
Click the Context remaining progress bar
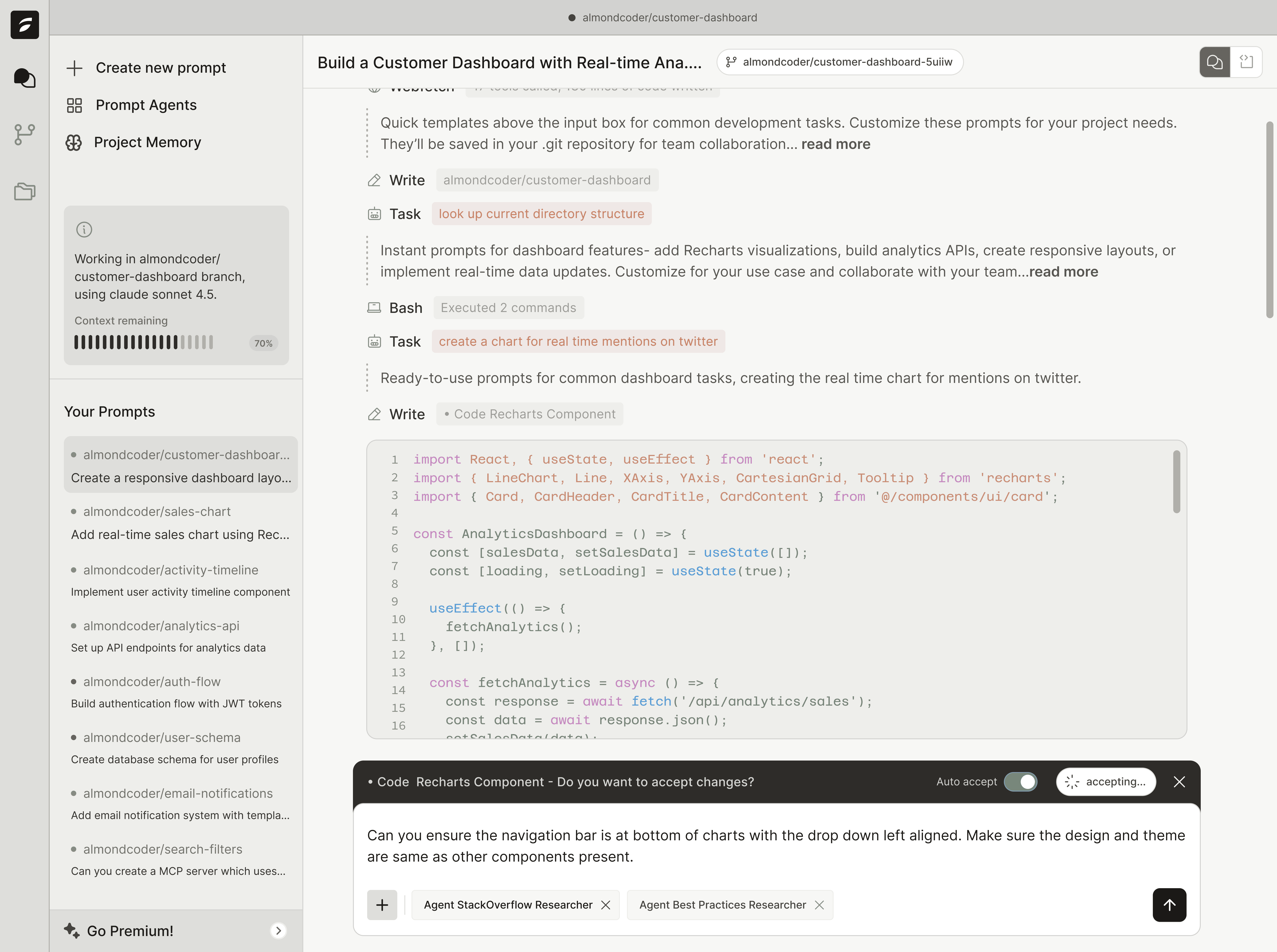pos(144,342)
